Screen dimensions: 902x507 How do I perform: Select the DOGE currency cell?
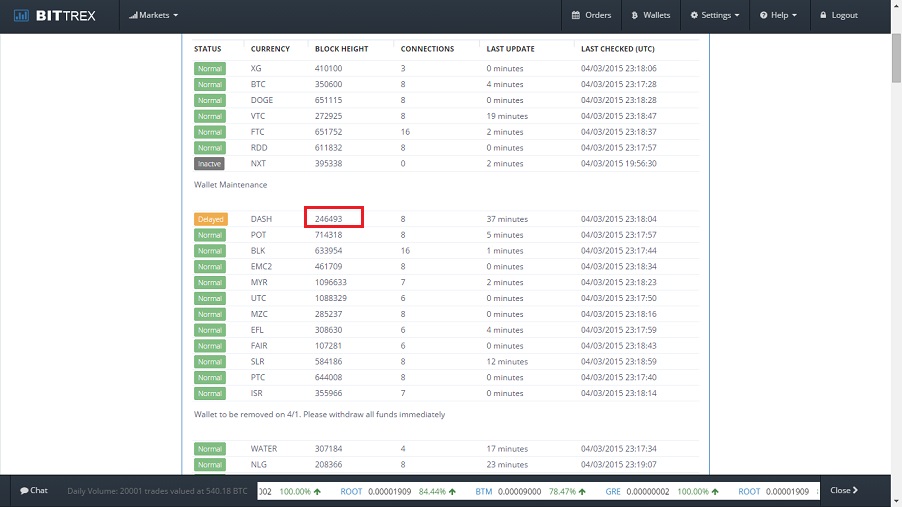click(262, 100)
